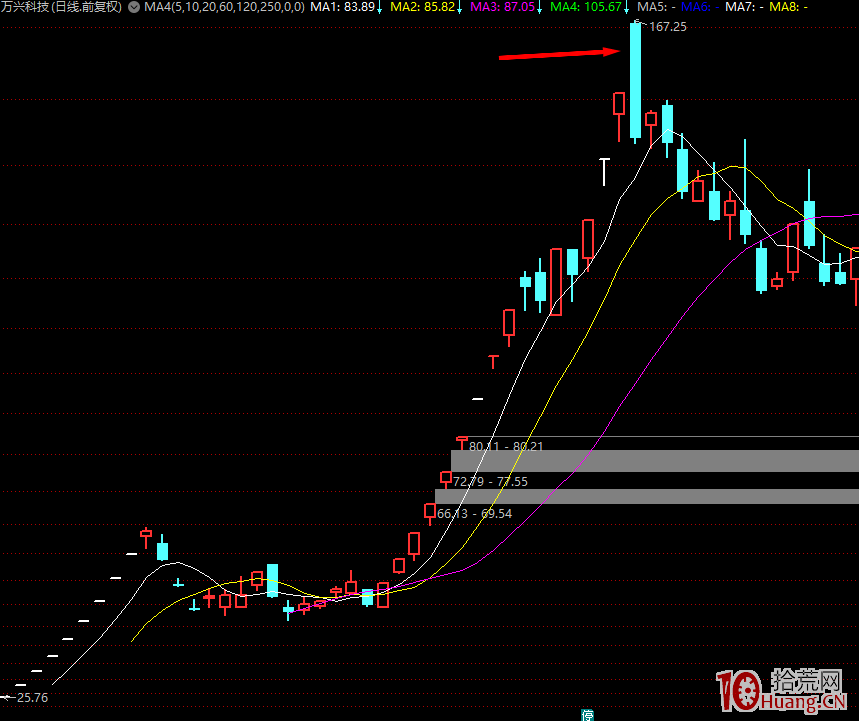This screenshot has width=859, height=721.
Task: Select the gap label 72.79 - 77.55
Action: click(x=490, y=482)
